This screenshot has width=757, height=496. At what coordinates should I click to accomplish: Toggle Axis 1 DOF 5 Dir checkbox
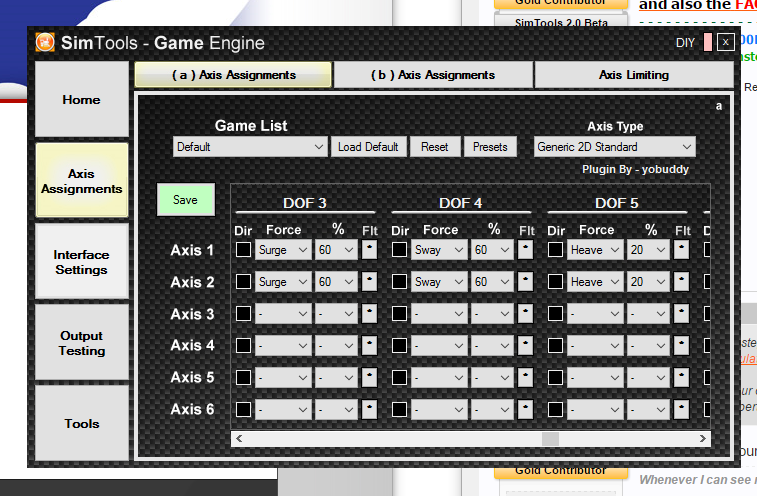tap(555, 250)
